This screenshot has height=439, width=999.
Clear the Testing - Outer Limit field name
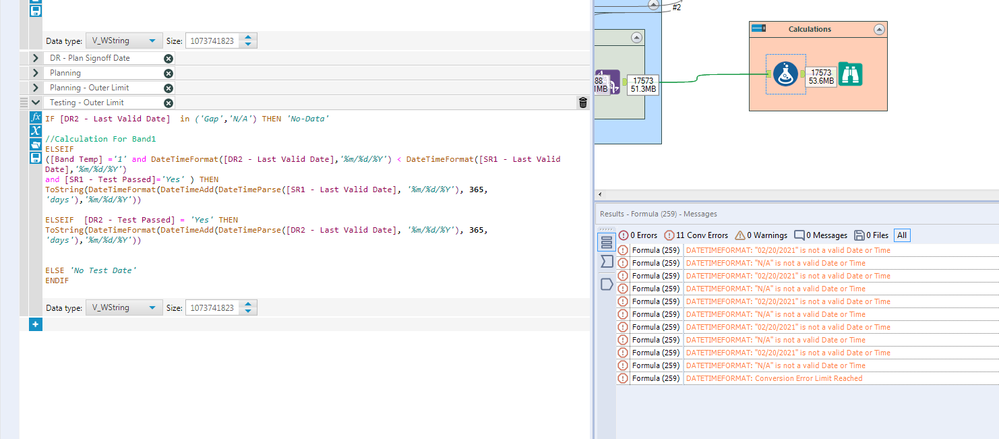coord(168,103)
